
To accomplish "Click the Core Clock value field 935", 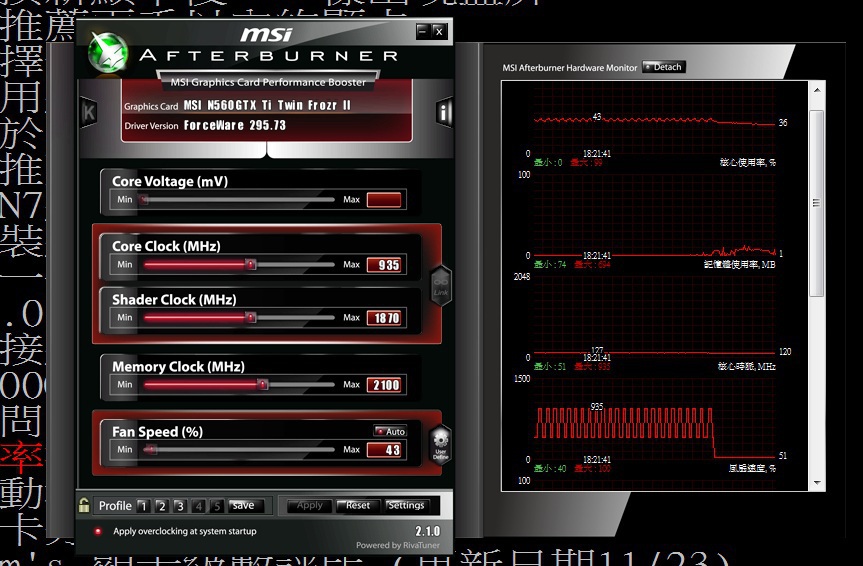I will [x=384, y=265].
